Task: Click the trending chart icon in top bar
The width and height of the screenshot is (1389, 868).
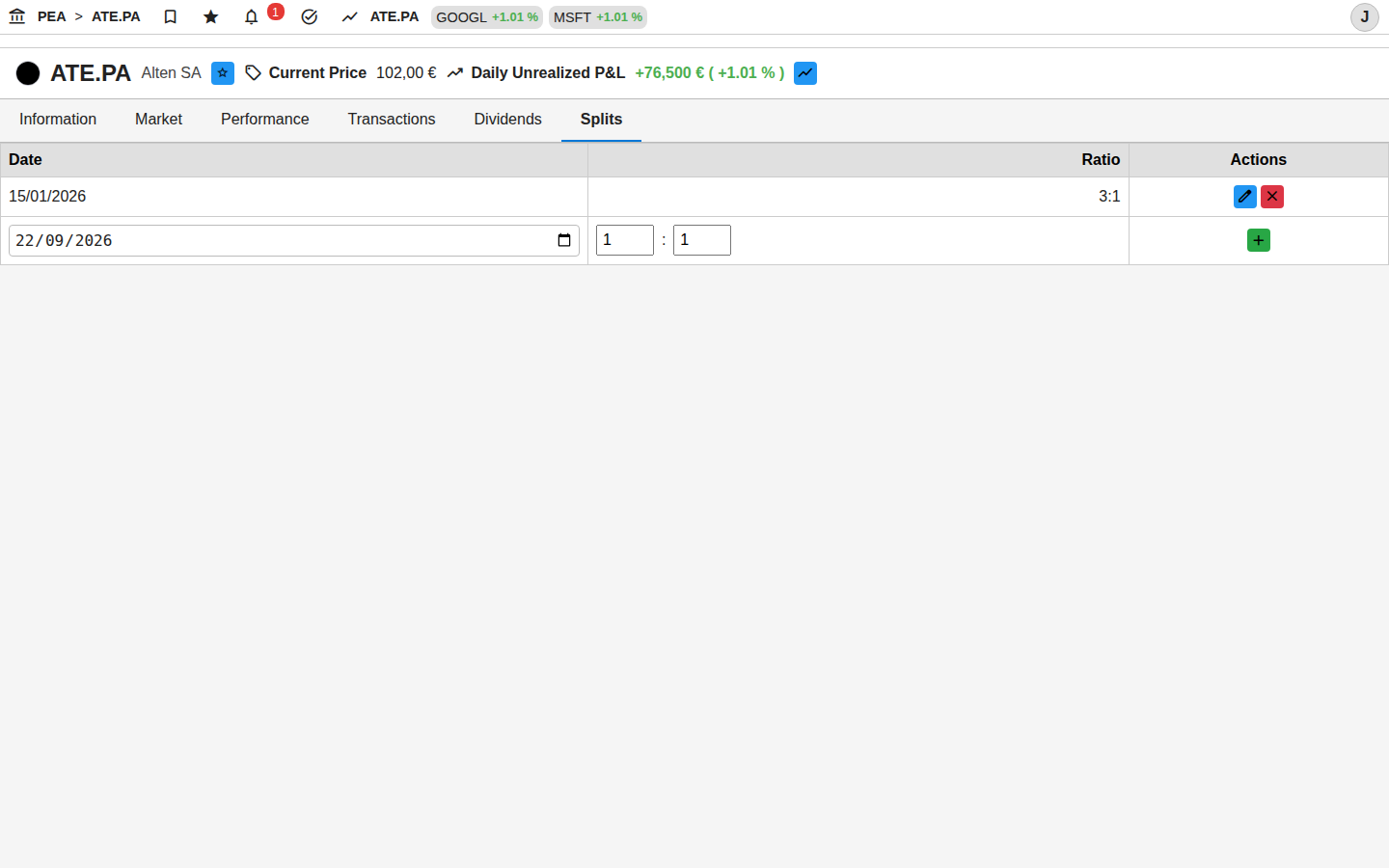Action: point(350,16)
